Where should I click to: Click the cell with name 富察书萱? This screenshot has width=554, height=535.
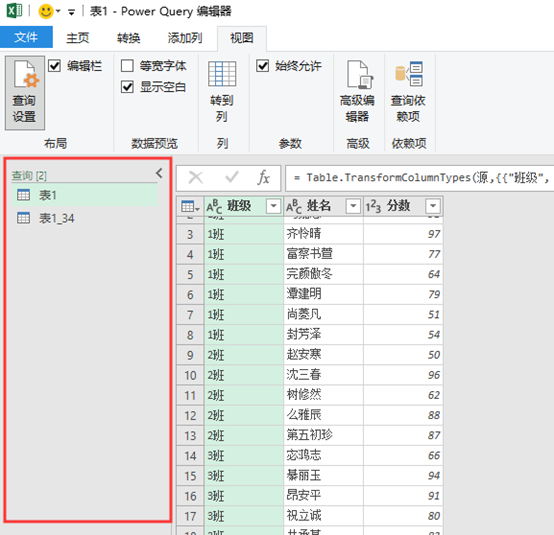[323, 254]
